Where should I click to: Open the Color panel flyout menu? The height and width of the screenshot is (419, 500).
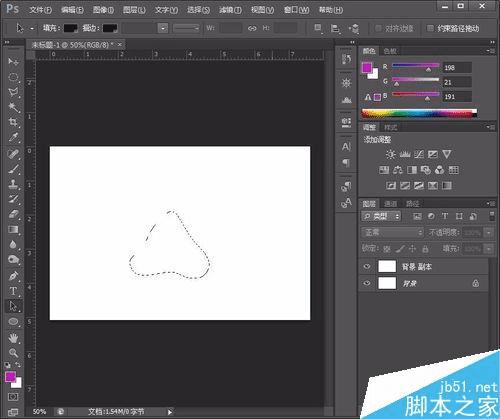[x=490, y=51]
